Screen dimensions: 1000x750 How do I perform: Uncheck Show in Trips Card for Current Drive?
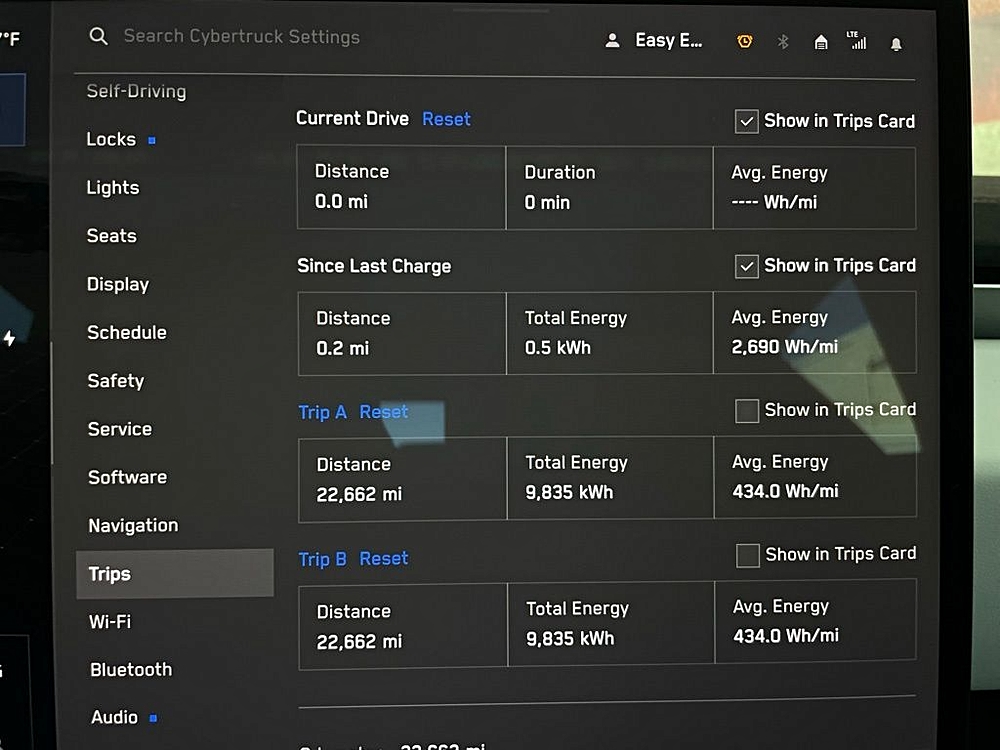coord(746,122)
